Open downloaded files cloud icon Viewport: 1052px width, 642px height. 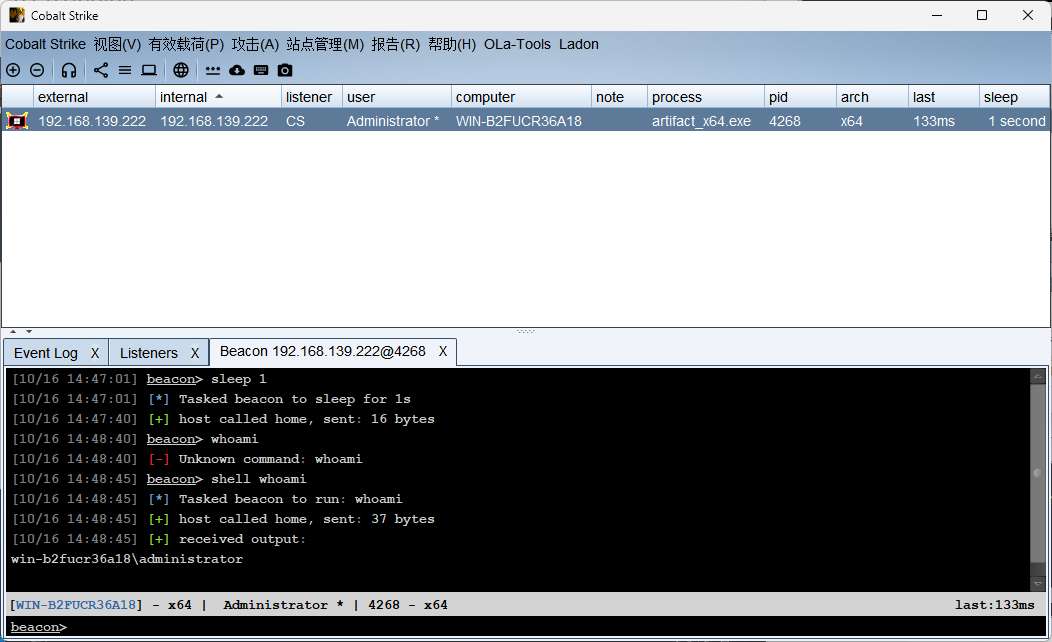pyautogui.click(x=237, y=70)
